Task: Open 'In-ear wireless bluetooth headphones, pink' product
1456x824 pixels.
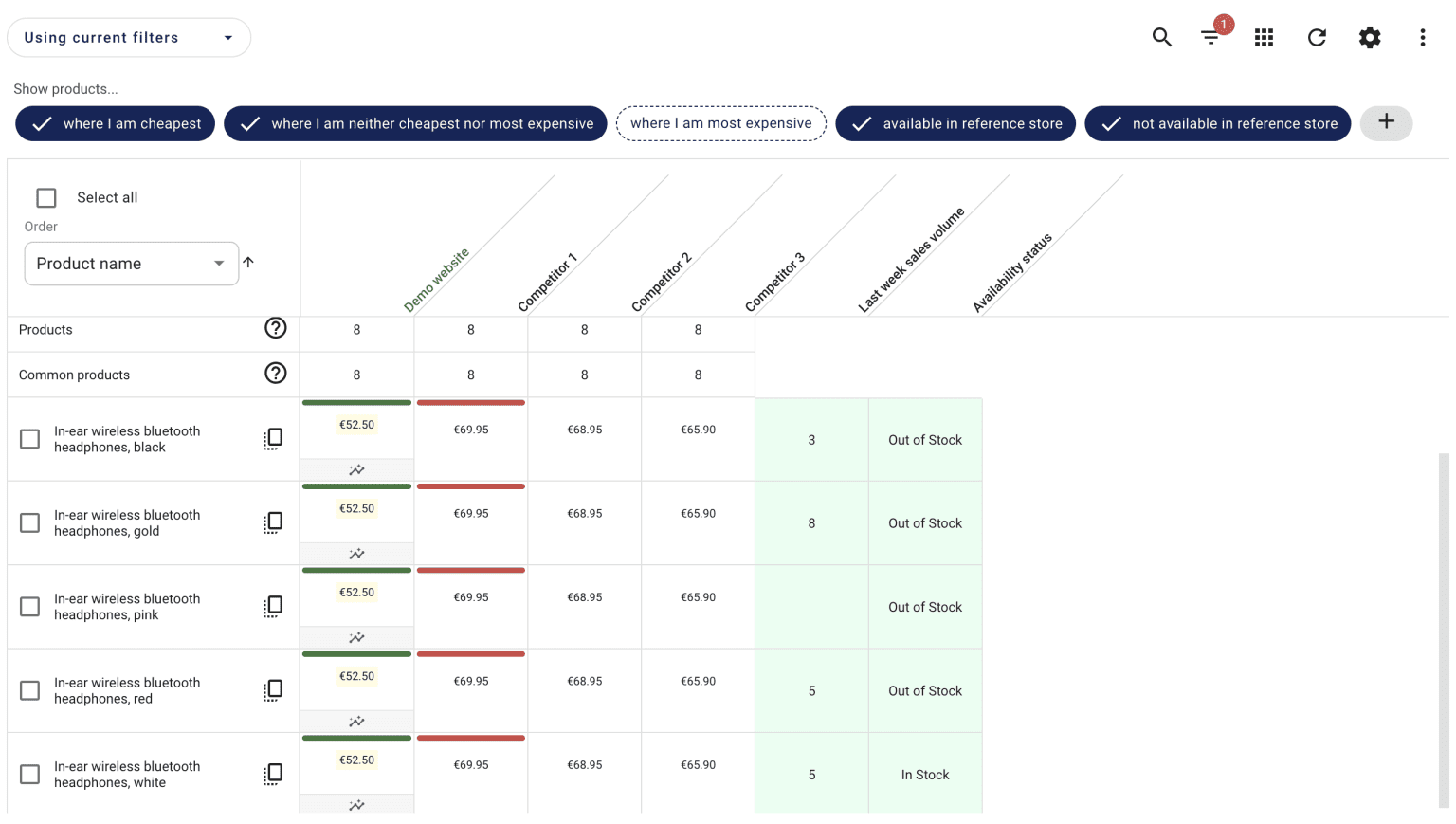Action: [x=127, y=607]
